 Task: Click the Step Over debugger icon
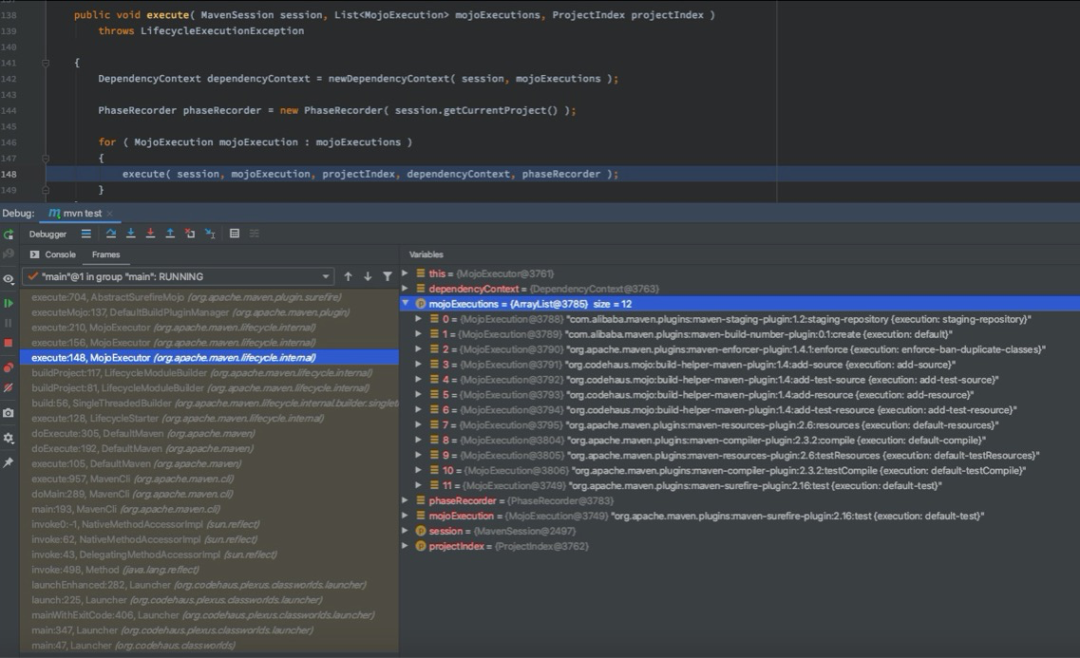[x=111, y=234]
